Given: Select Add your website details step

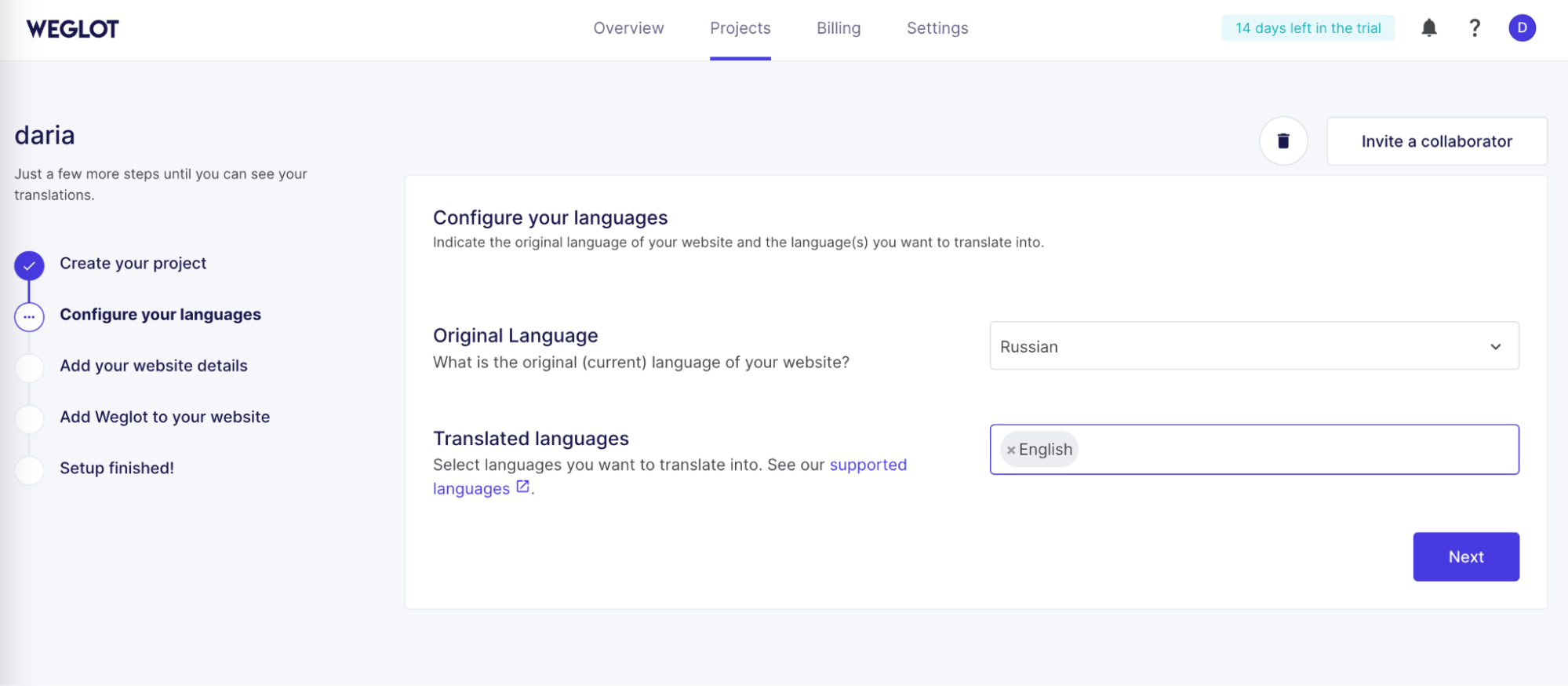Looking at the screenshot, I should pos(153,366).
